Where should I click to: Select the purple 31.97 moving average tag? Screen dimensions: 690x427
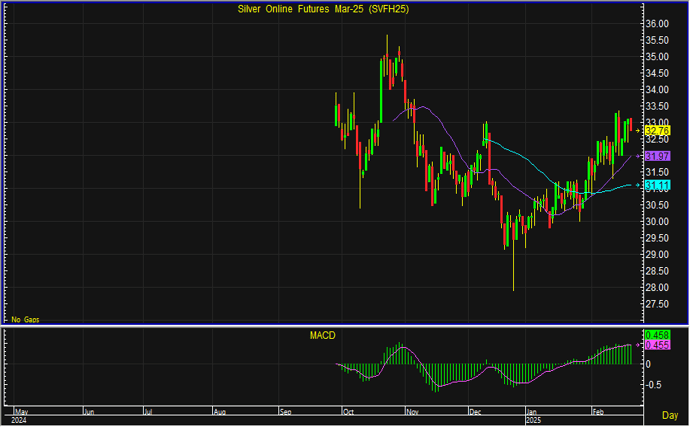pyautogui.click(x=657, y=156)
